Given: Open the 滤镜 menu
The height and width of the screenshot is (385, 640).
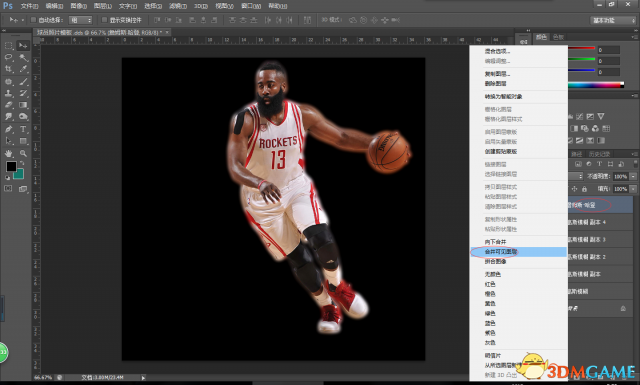Looking at the screenshot, I should 178,6.
